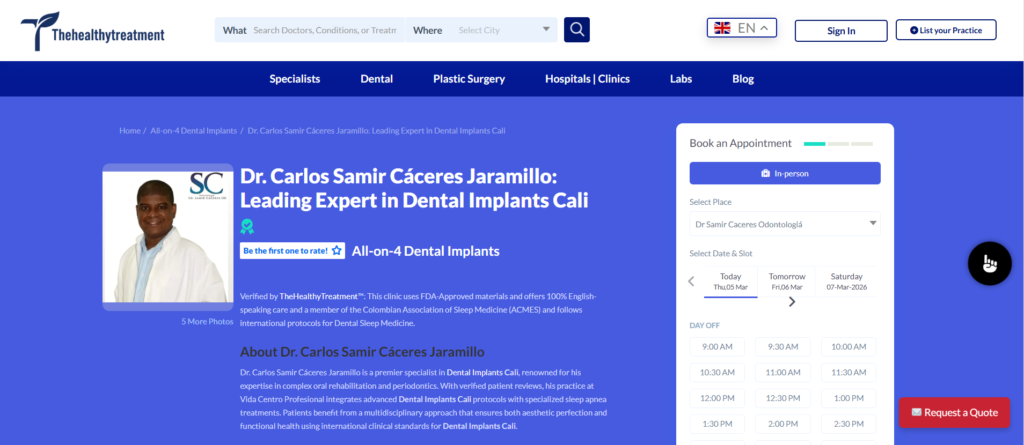The height and width of the screenshot is (445, 1024).
Task: Click the 'Book an Appointment' title
Action: coord(741,143)
